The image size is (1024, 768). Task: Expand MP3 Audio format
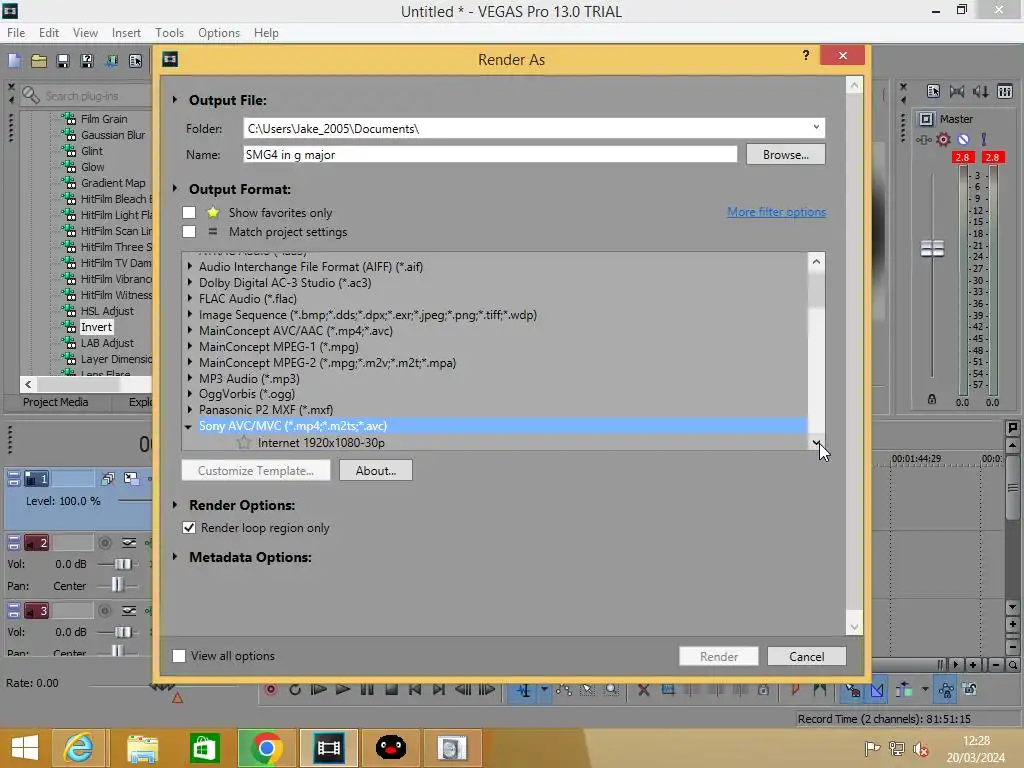coord(189,378)
